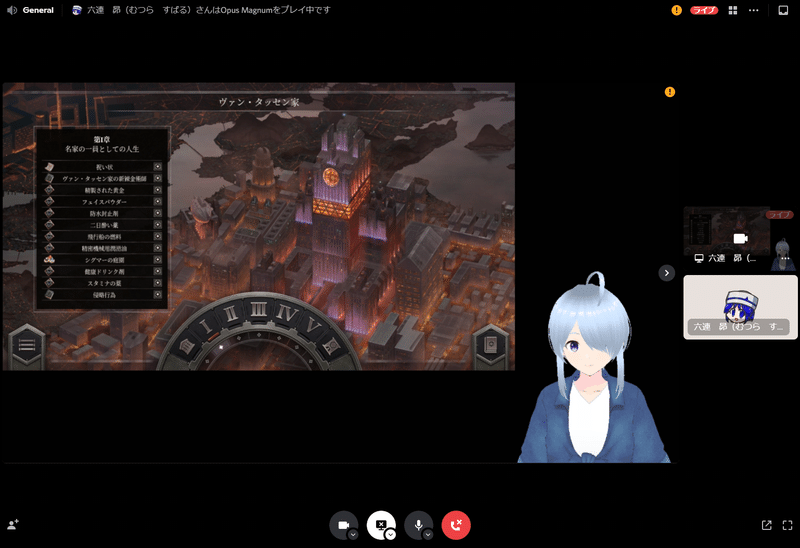
Task: Open the シグマーの庭園 entry
Action: coord(104,260)
